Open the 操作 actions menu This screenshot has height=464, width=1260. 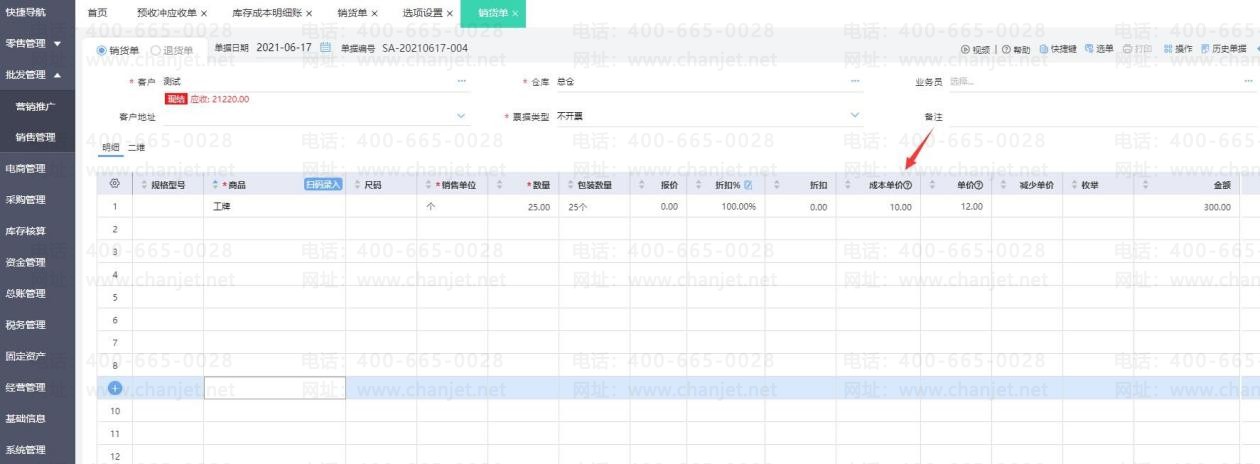coord(1177,49)
